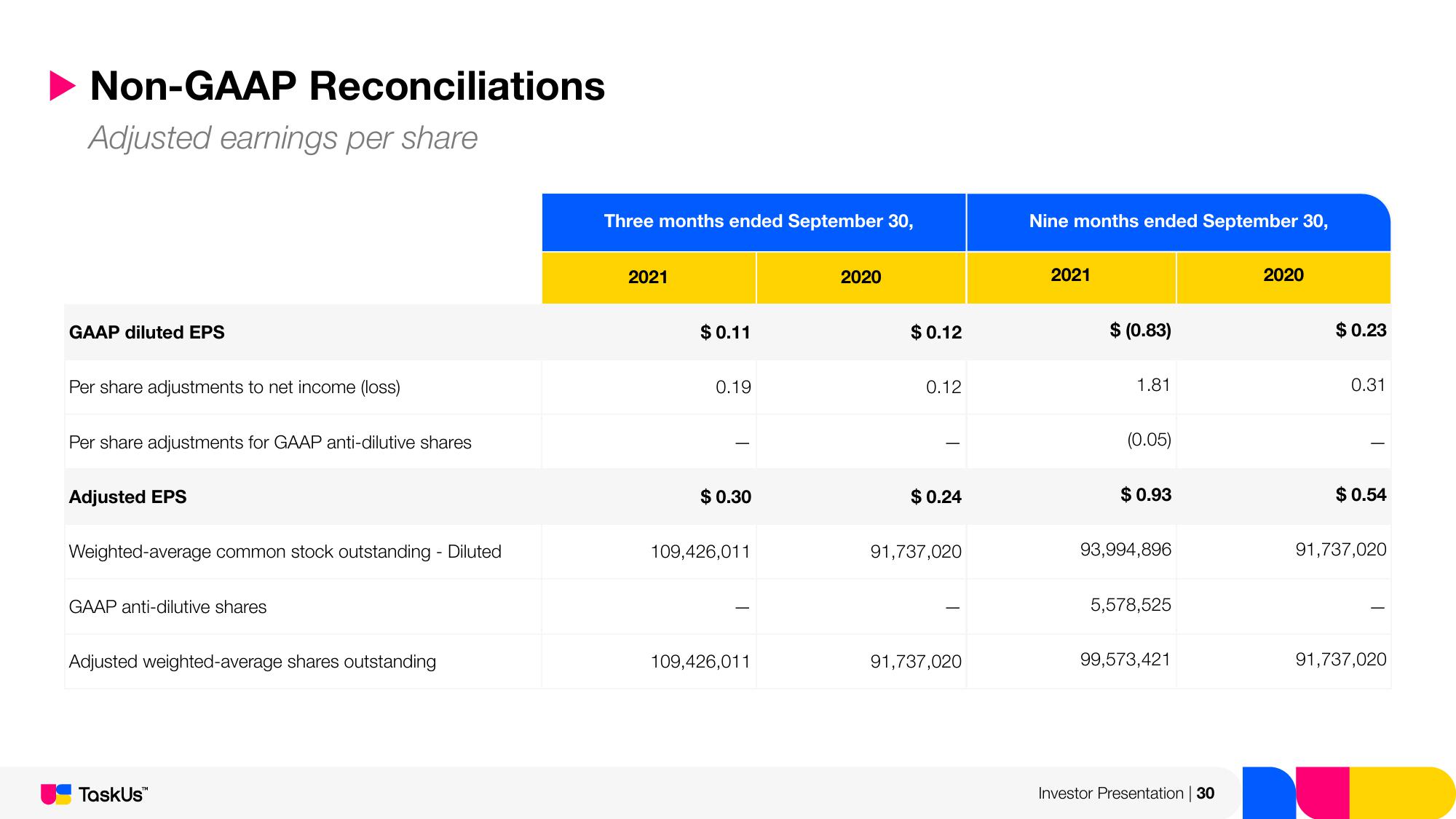The width and height of the screenshot is (1456, 819).
Task: Select the 'GAAP diluted EPS' row label
Action: pyautogui.click(x=146, y=333)
